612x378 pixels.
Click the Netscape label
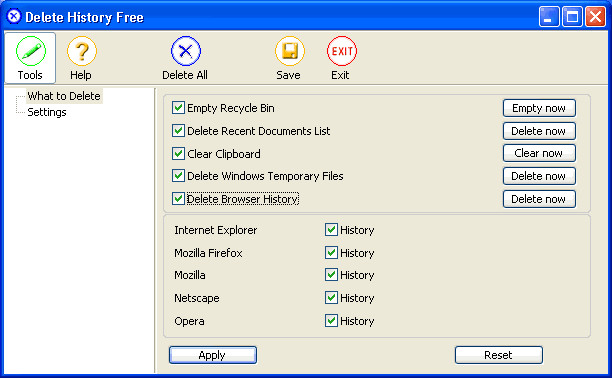197,298
